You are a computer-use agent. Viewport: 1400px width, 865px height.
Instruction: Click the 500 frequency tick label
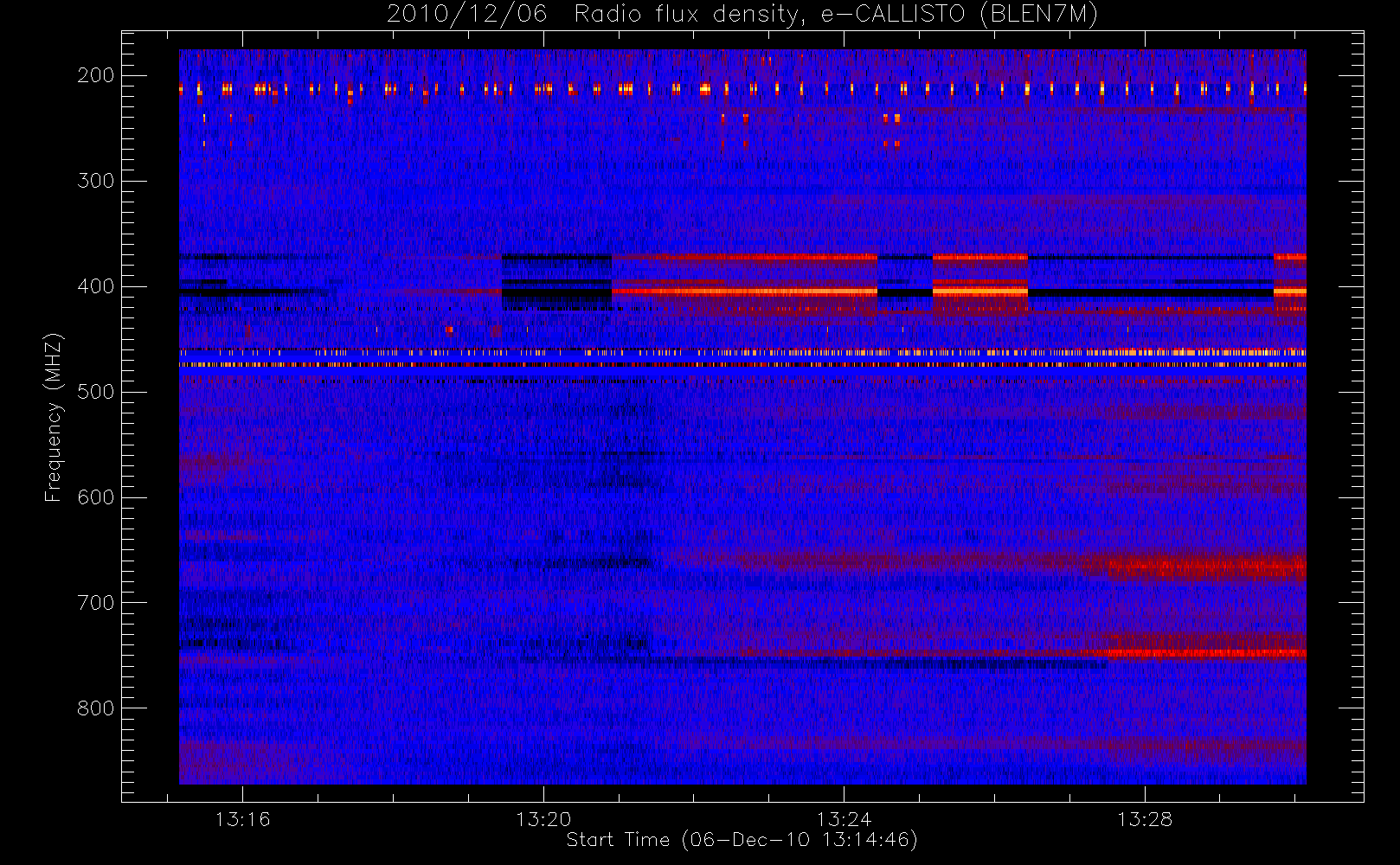(96, 392)
